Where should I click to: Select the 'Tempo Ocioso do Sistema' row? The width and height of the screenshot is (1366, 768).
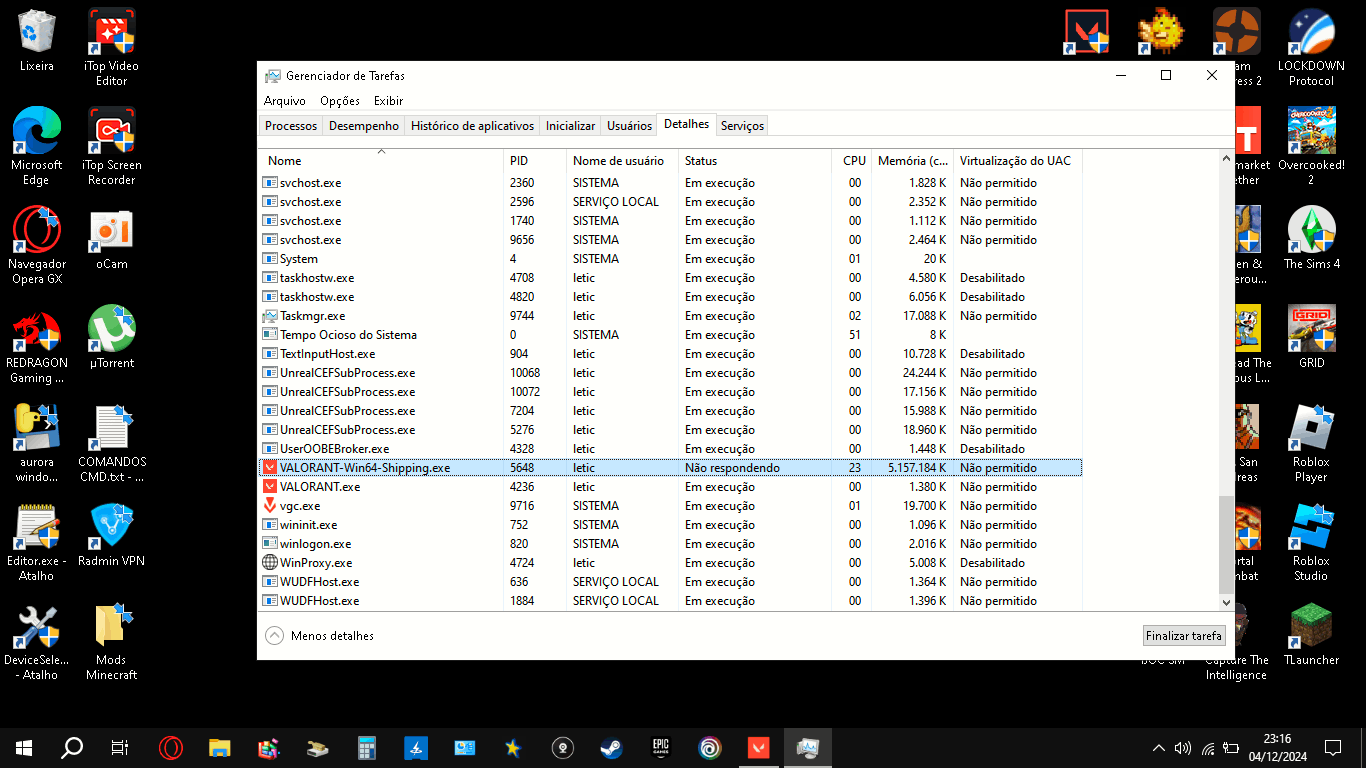670,334
